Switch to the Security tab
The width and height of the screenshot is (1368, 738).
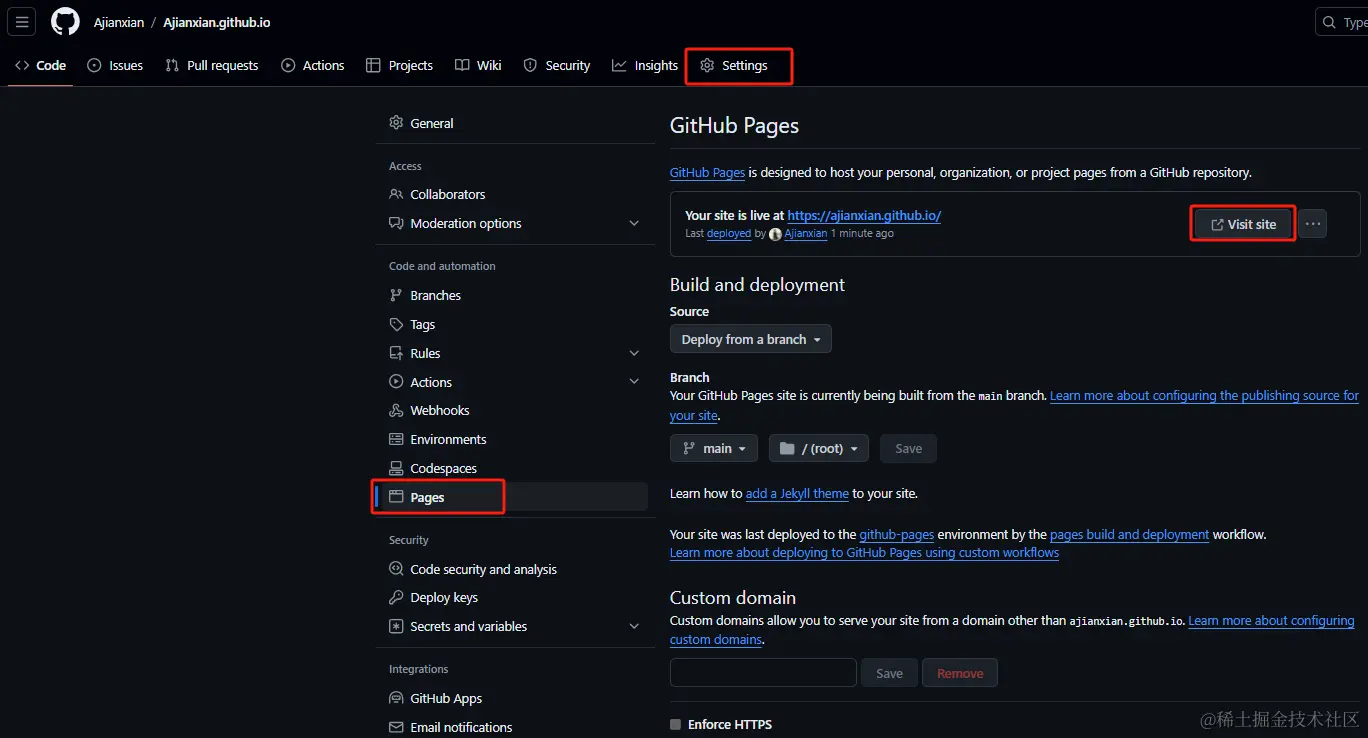(x=557, y=65)
